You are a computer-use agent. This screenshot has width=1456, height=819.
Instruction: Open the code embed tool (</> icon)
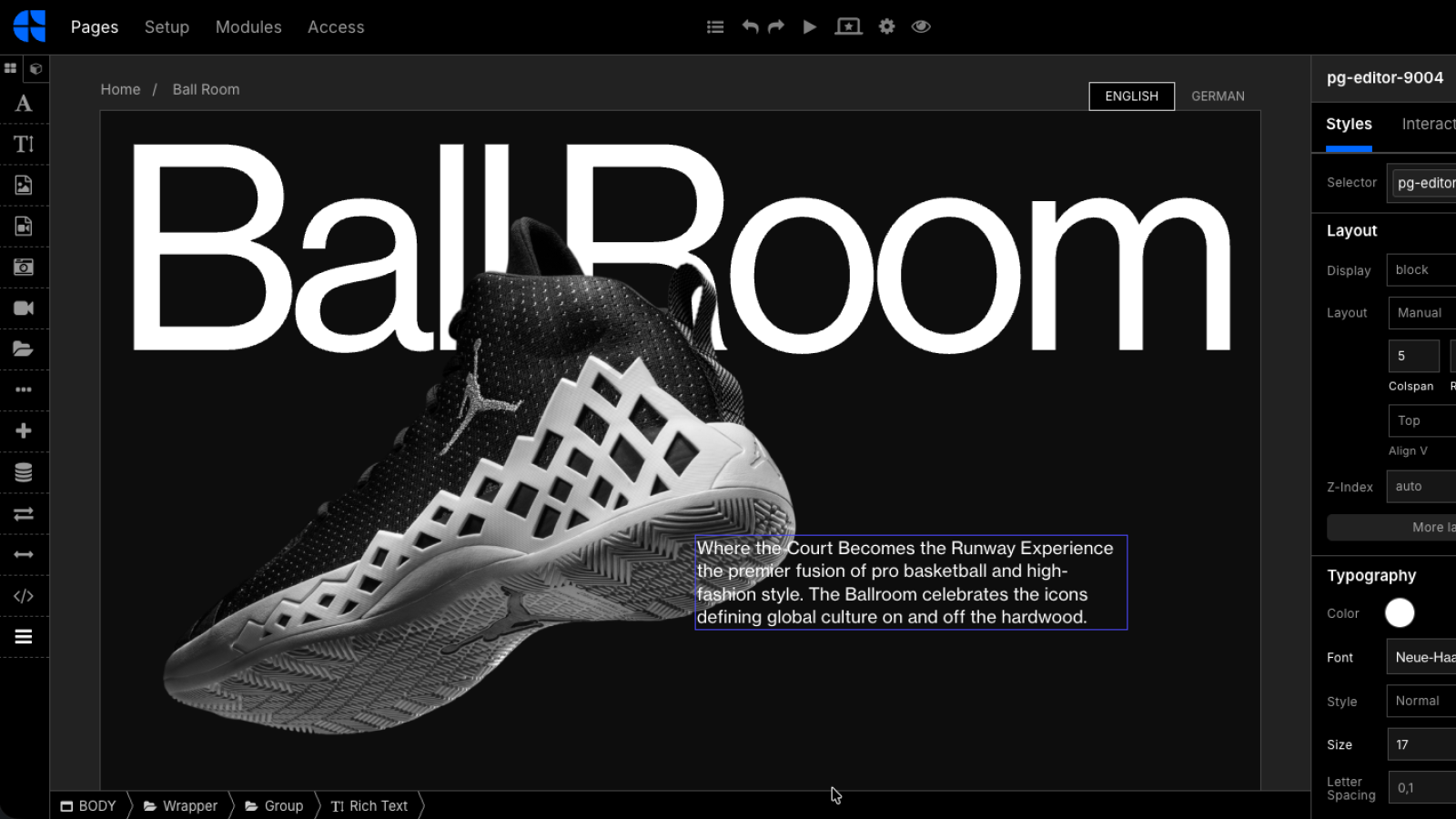[24, 596]
